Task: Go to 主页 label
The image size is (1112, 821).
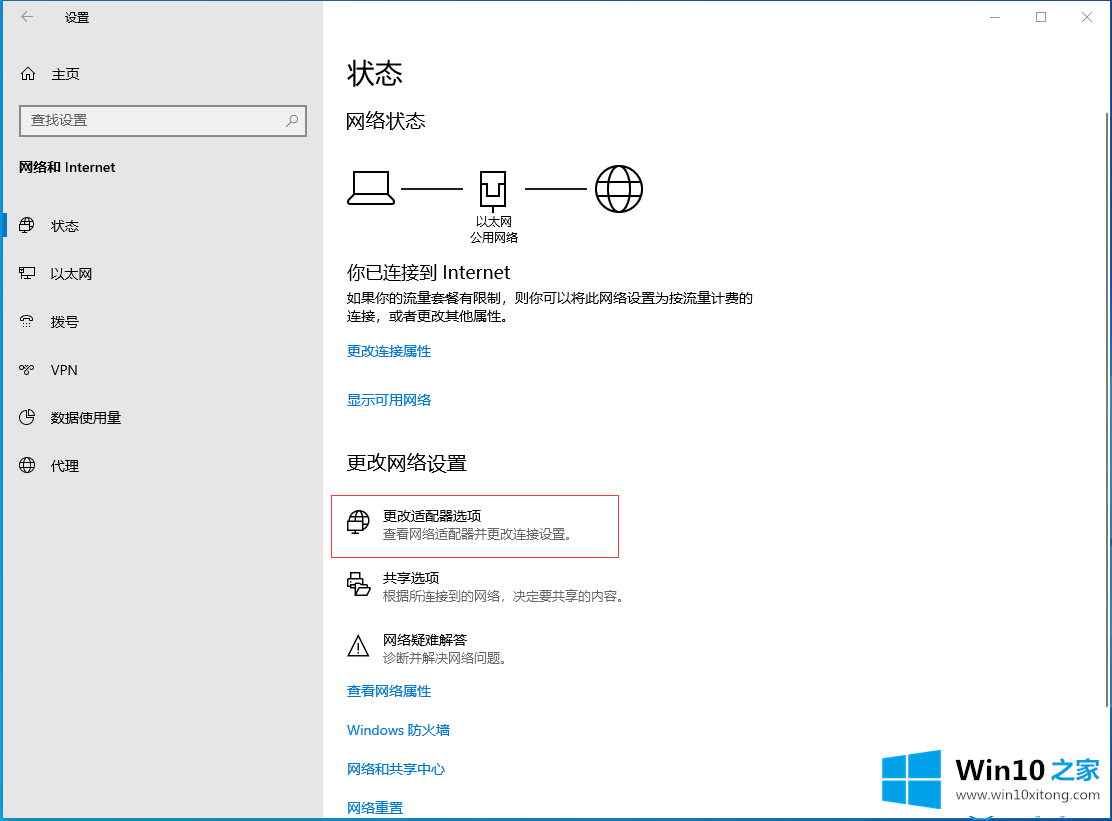Action: click(65, 74)
